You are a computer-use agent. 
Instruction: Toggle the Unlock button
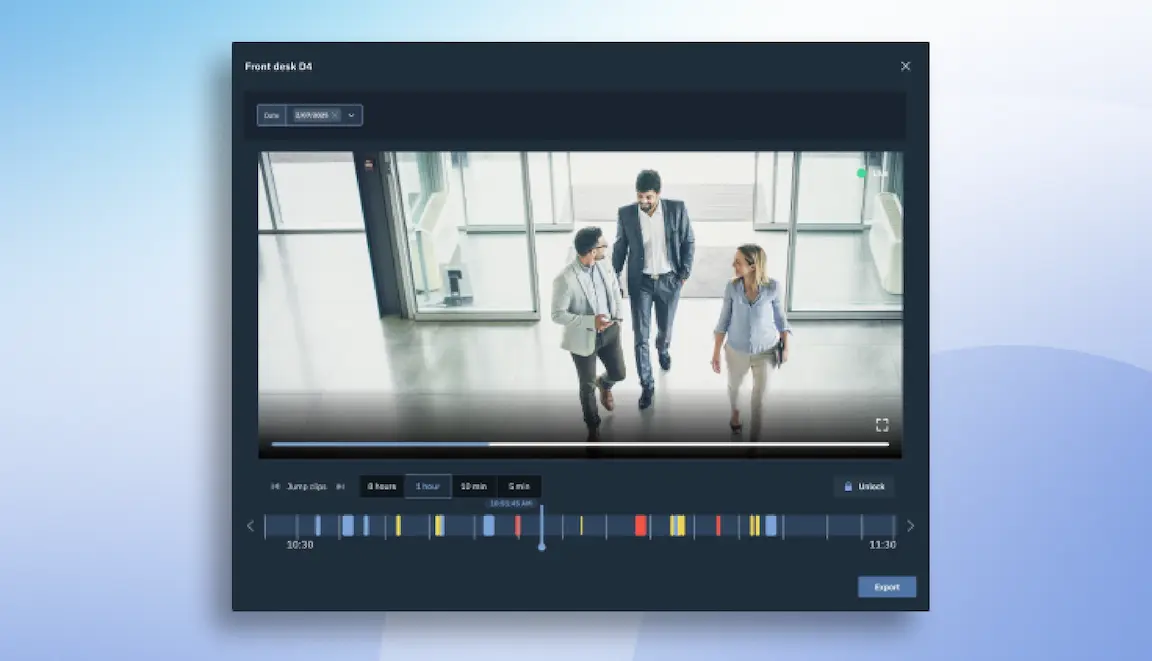click(x=864, y=486)
